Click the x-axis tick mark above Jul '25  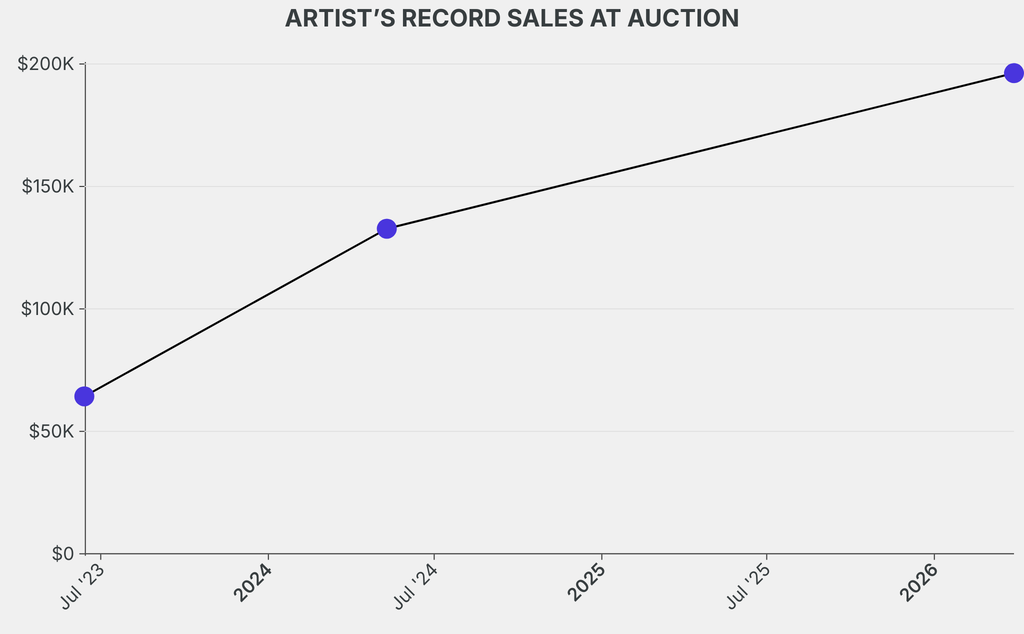767,557
